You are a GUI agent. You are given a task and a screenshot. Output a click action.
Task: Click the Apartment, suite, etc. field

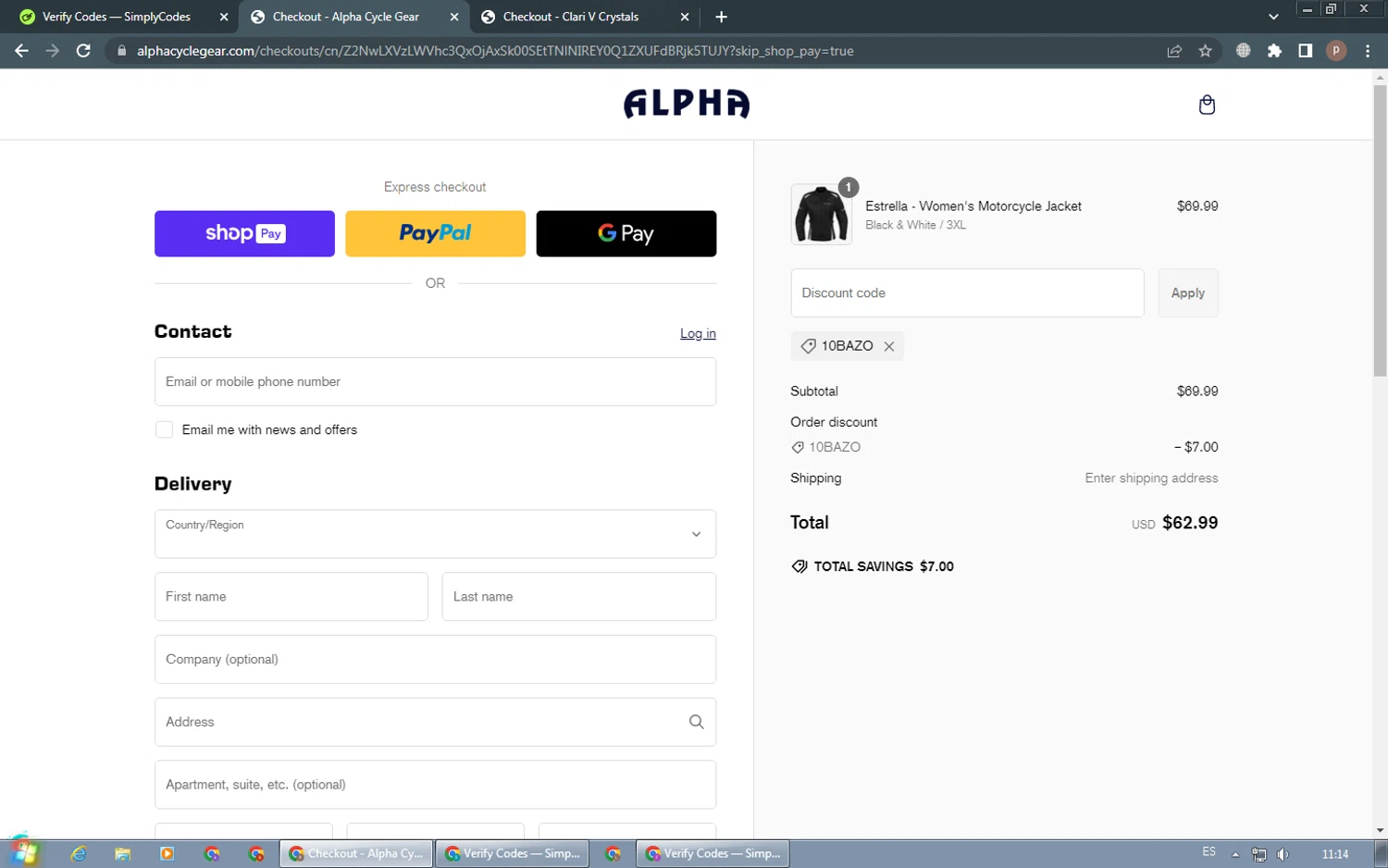point(435,785)
